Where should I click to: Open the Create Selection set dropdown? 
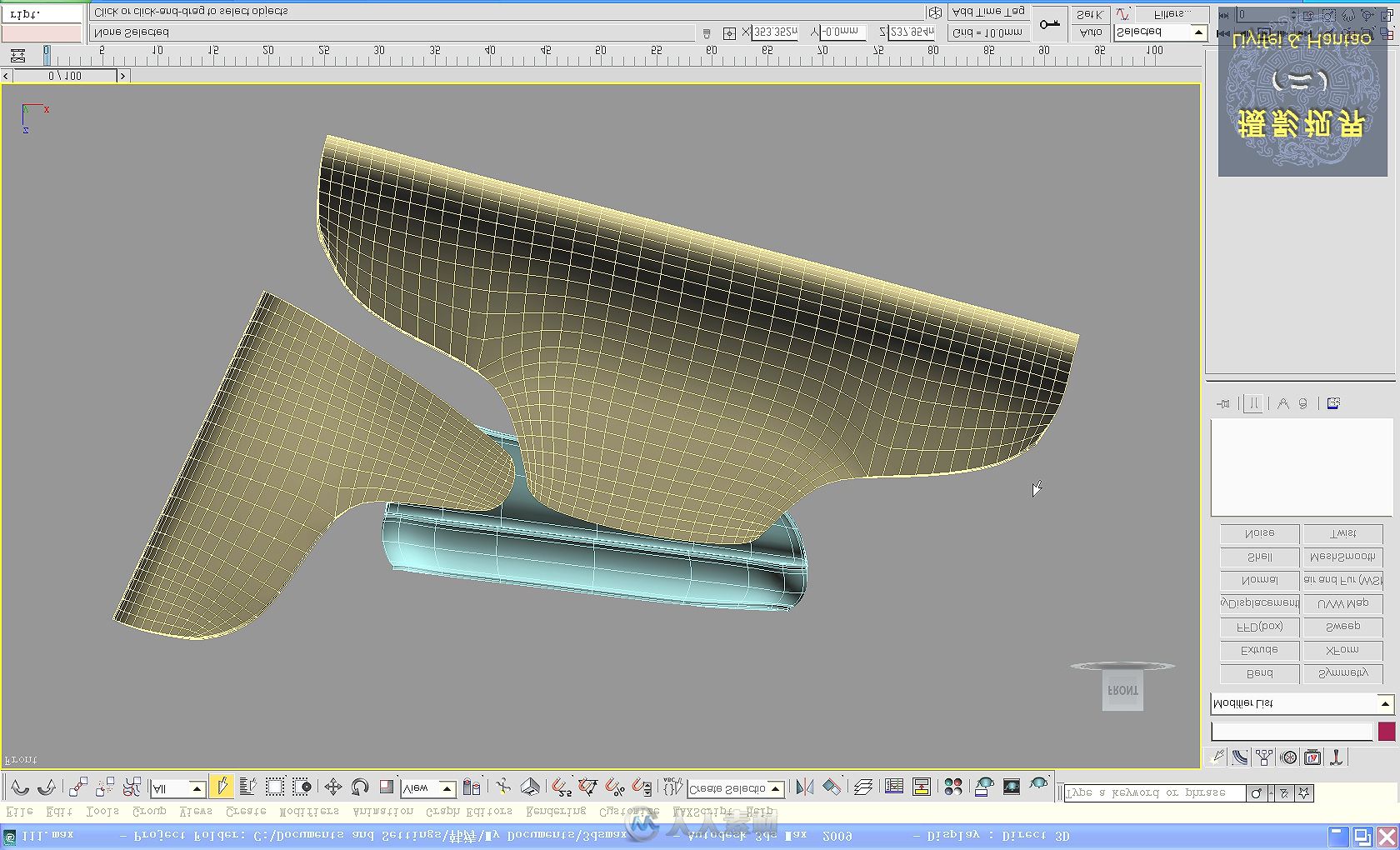point(736,788)
